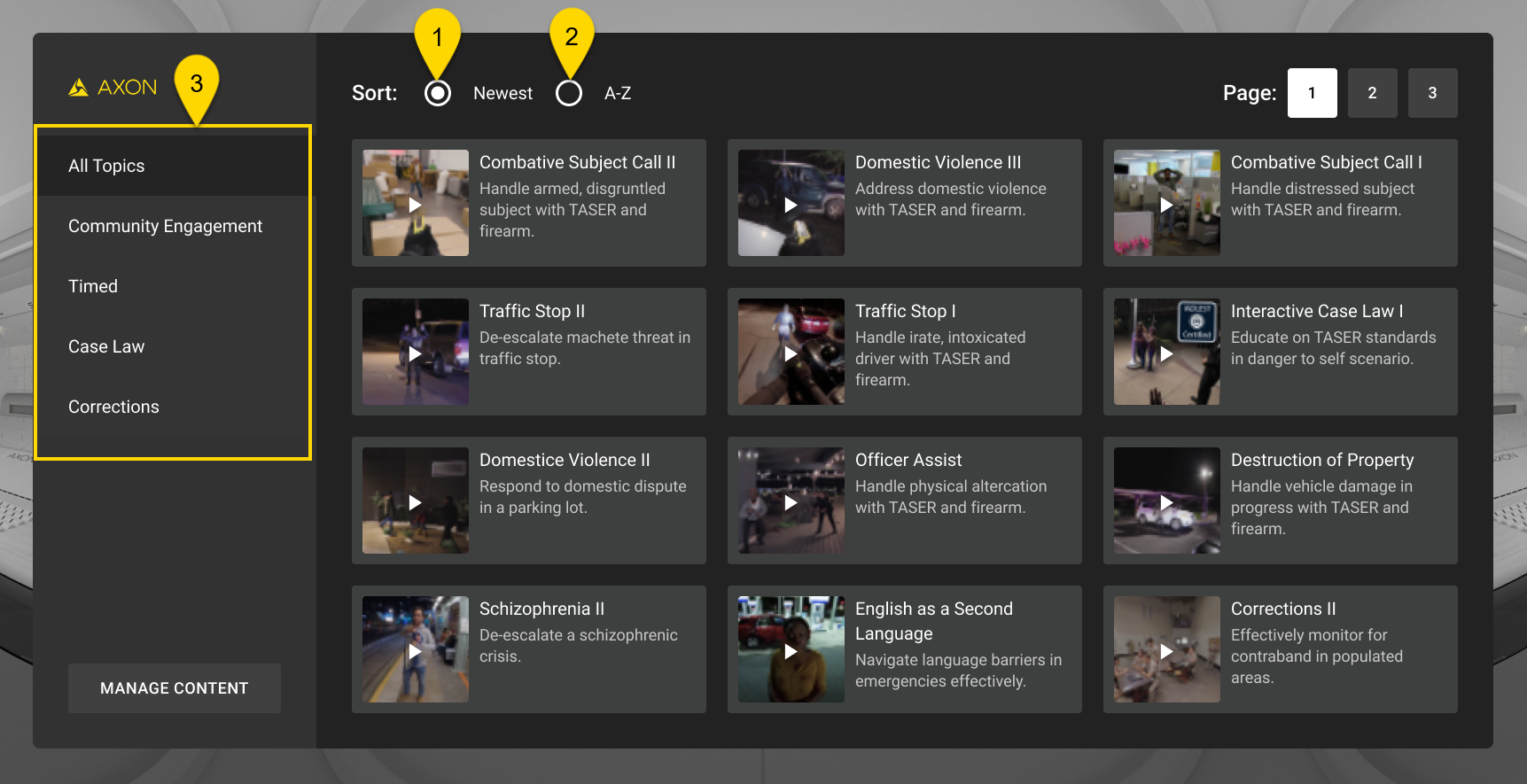The width and height of the screenshot is (1527, 784).
Task: Click 'De-escalate a schizophrenic crisis' description
Action: pyautogui.click(x=578, y=646)
